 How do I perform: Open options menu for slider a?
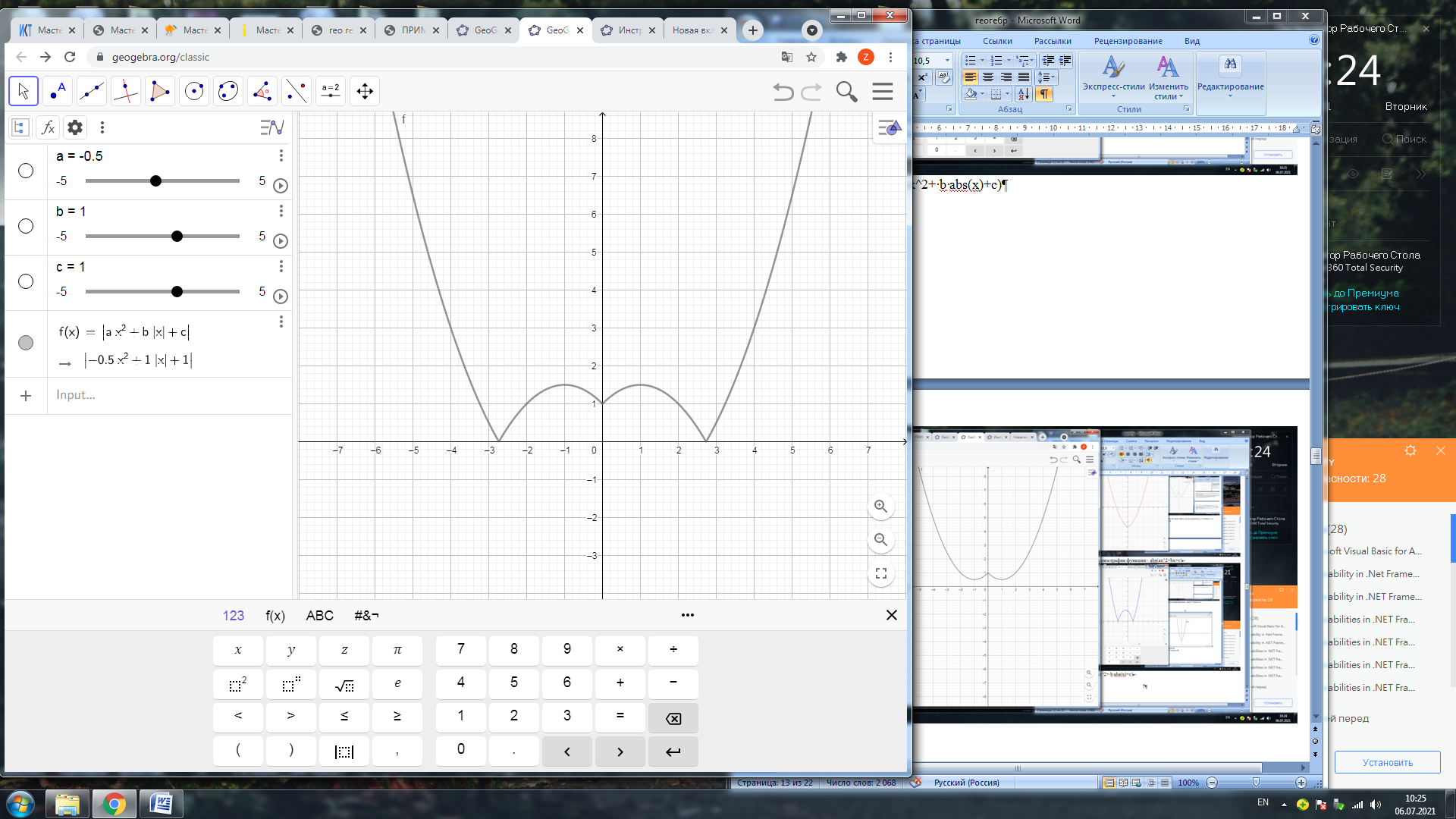281,155
